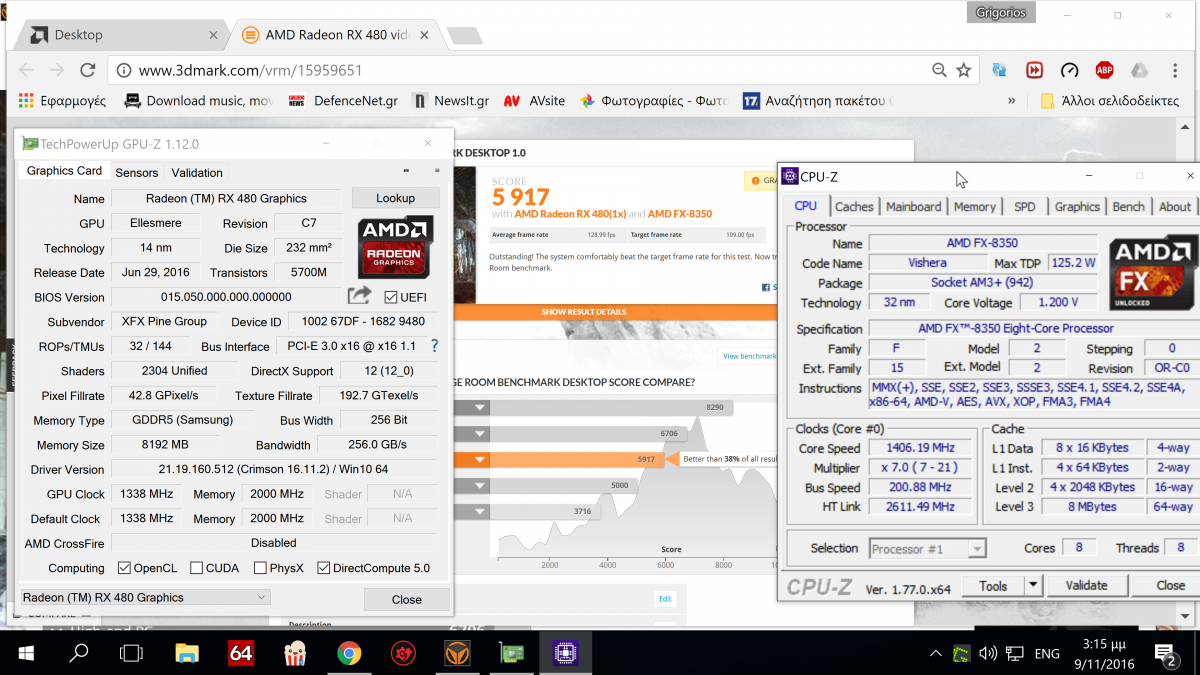Open the Processor #1 selection dropdown

pyautogui.click(x=927, y=548)
